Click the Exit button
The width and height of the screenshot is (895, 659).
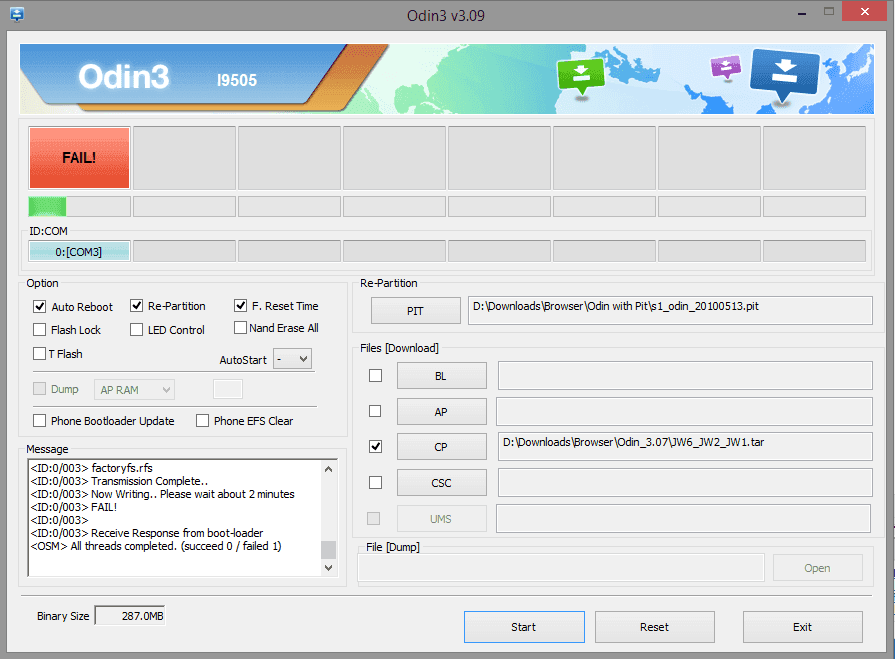pos(803,627)
